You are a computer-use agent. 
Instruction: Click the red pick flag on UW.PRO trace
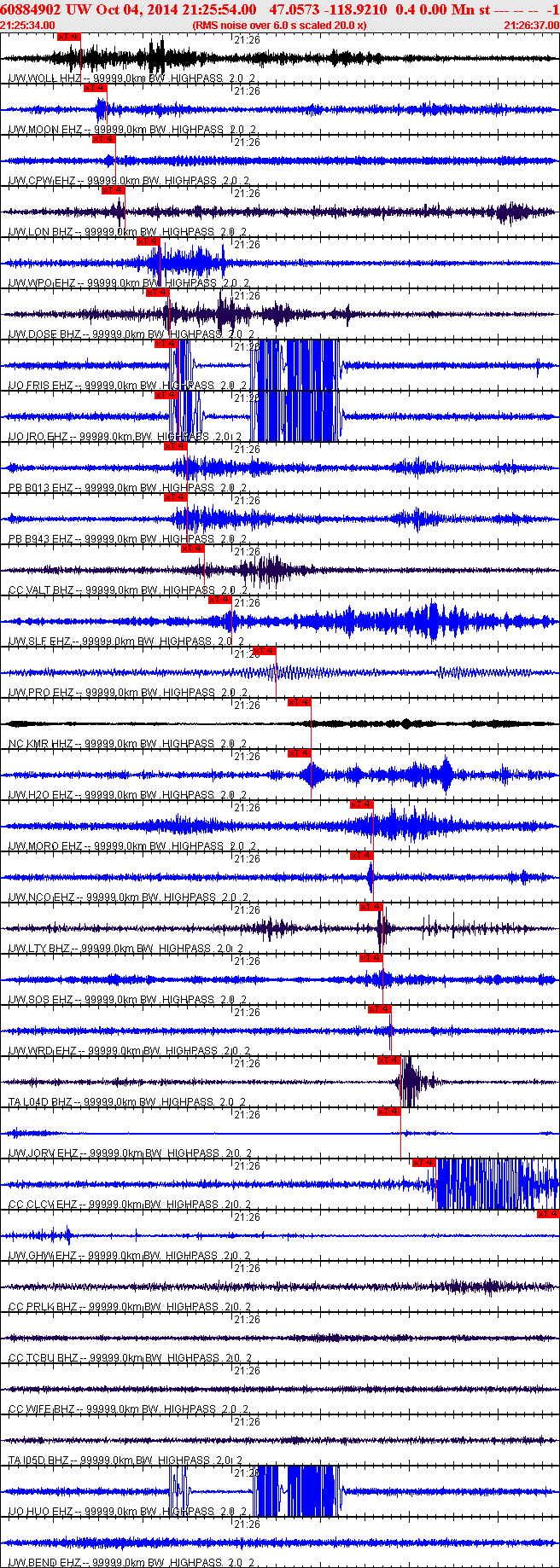coord(265,651)
